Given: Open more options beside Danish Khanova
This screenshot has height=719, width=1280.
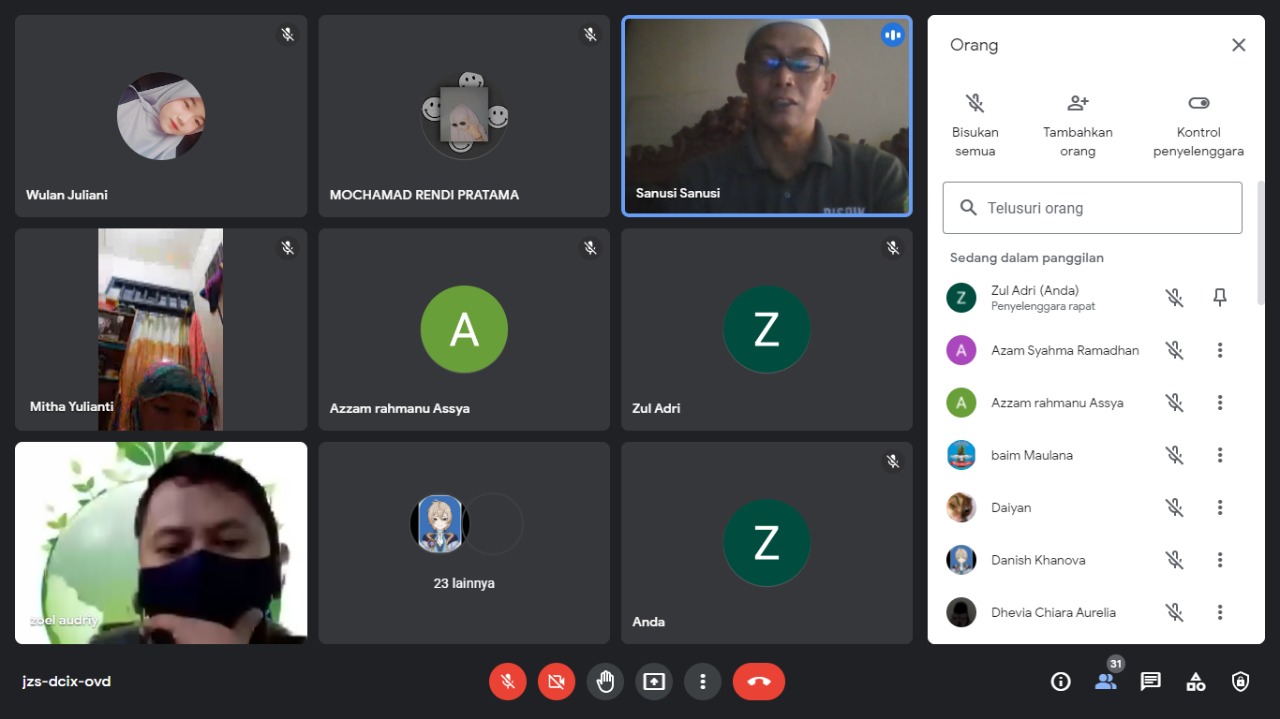Looking at the screenshot, I should pos(1219,560).
